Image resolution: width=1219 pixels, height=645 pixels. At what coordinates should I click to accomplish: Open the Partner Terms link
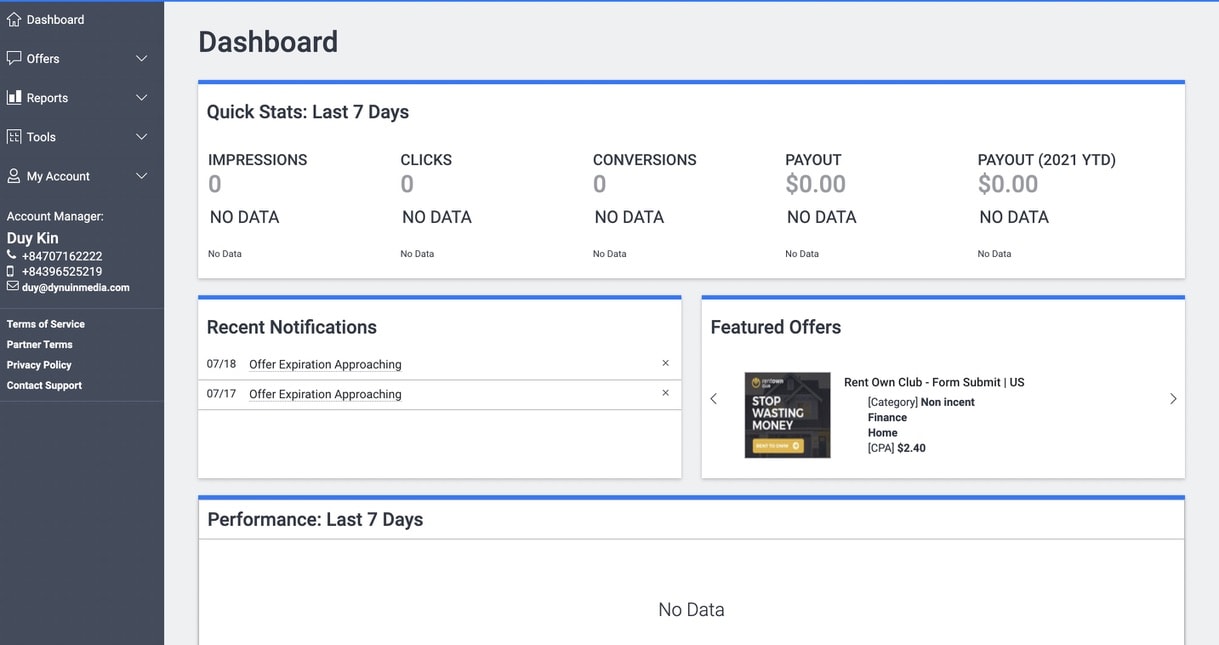point(40,344)
